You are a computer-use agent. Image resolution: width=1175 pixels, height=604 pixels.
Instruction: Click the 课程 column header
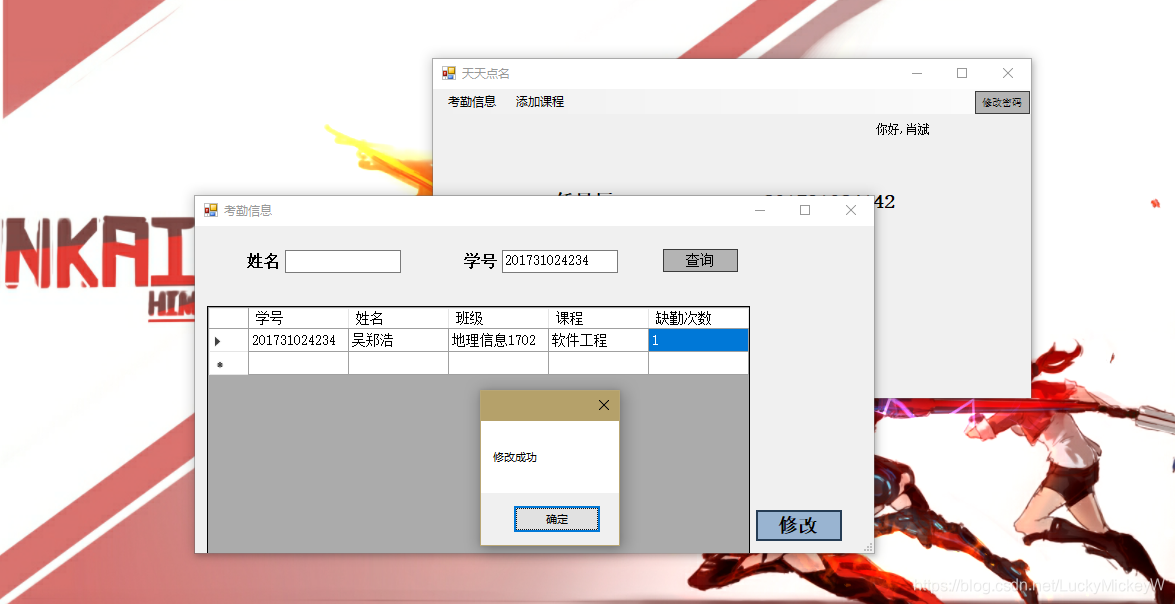coord(595,316)
